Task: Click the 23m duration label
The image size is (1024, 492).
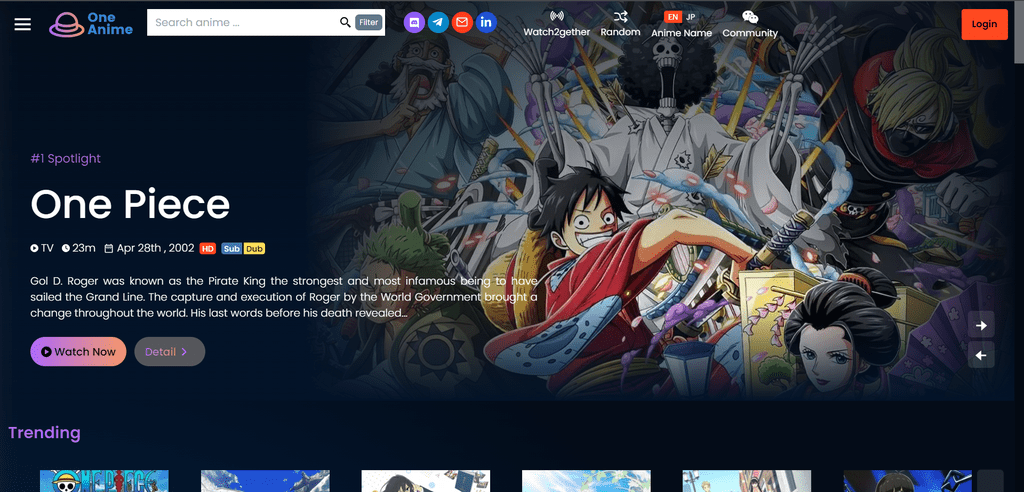Action: pos(79,248)
